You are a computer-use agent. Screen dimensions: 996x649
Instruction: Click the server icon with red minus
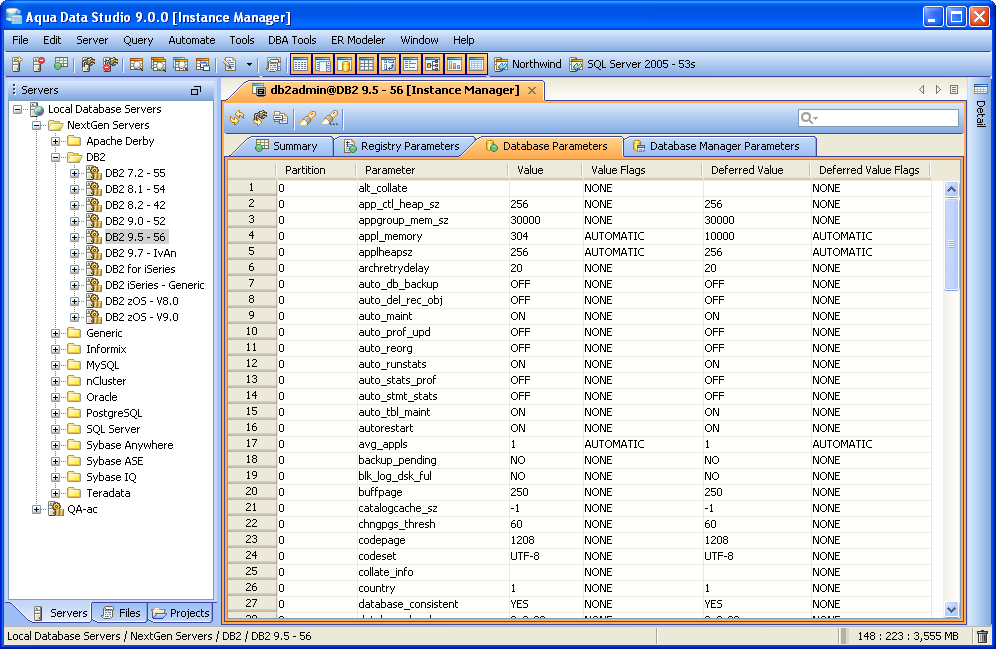38,64
